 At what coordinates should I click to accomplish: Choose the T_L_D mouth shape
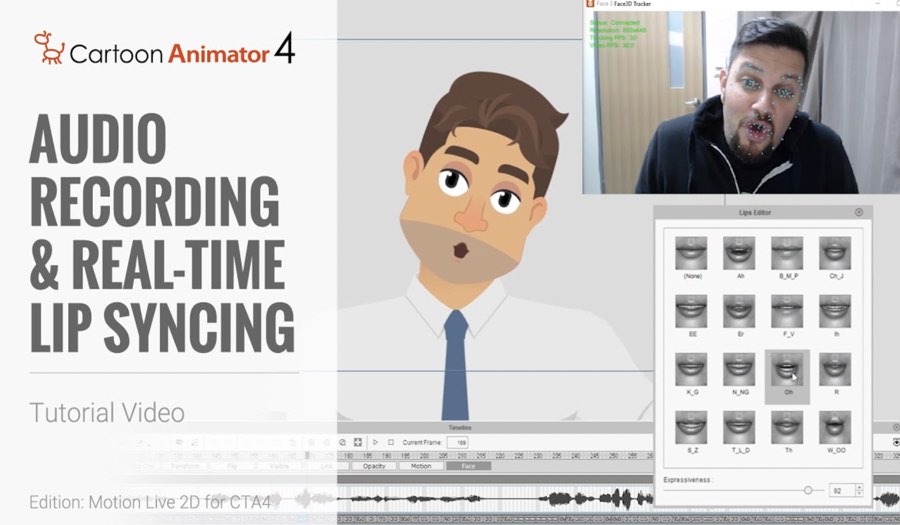click(739, 428)
